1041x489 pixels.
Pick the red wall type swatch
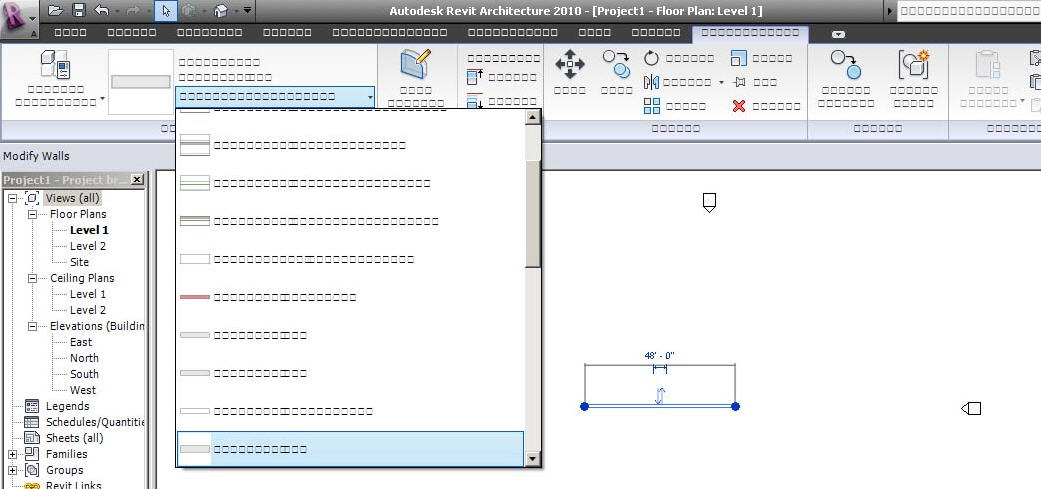[195, 297]
